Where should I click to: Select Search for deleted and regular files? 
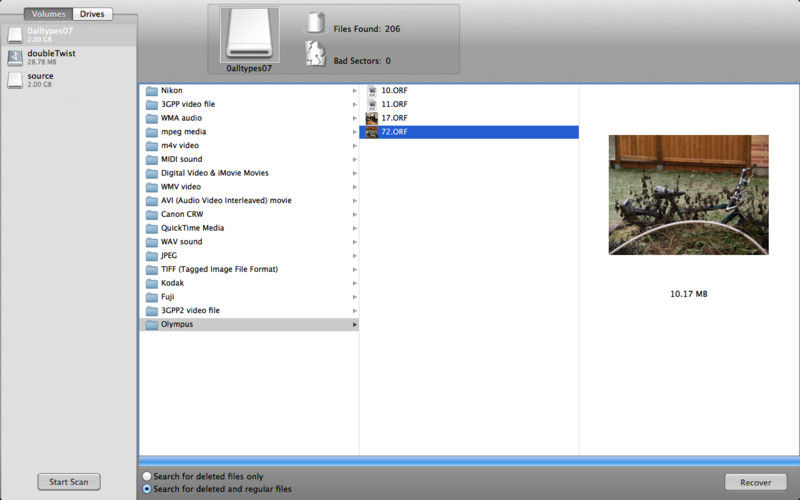(x=147, y=489)
